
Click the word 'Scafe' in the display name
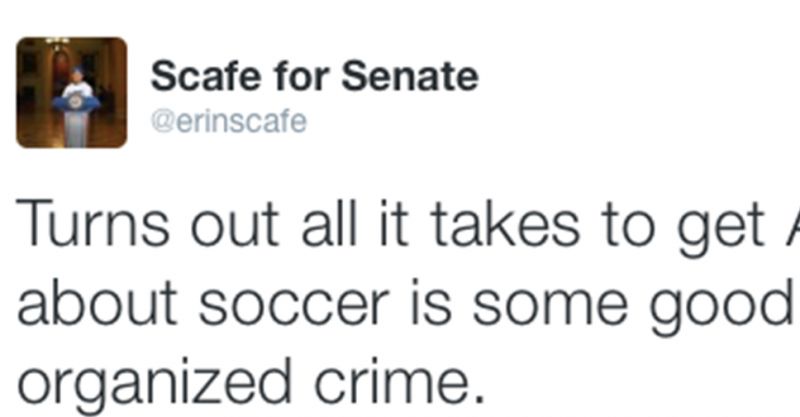(x=194, y=76)
